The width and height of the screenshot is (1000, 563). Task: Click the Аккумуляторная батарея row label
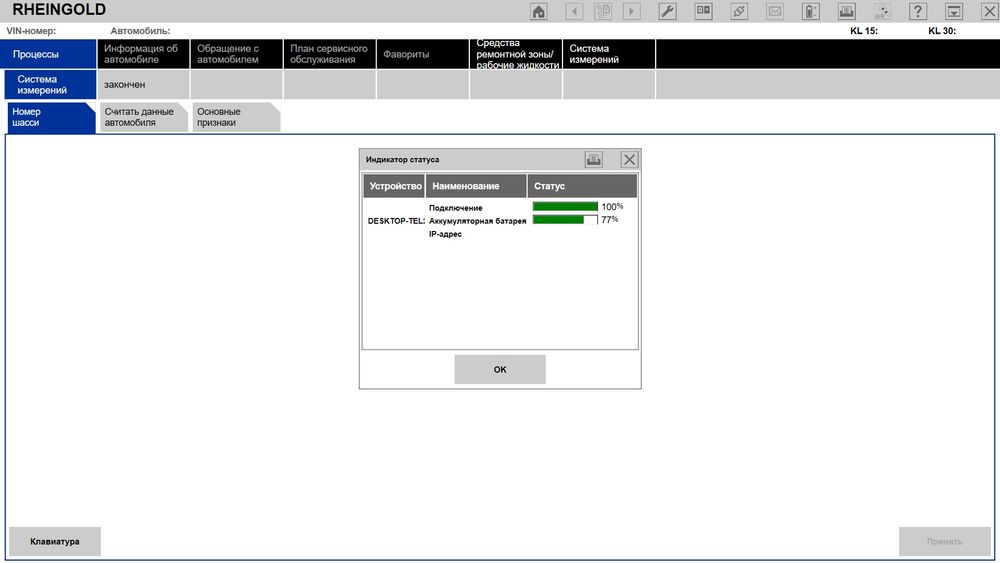(477, 221)
